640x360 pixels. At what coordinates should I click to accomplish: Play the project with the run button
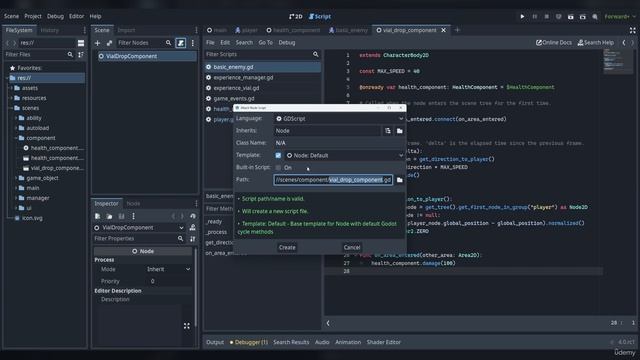point(522,17)
